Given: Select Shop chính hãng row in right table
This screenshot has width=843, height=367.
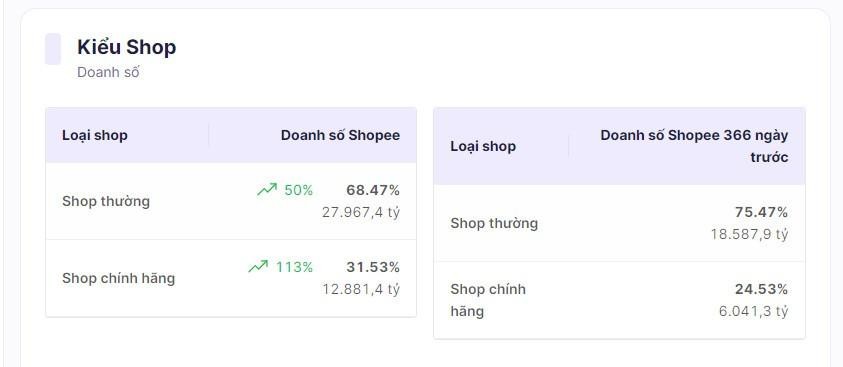Looking at the screenshot, I should (x=619, y=300).
